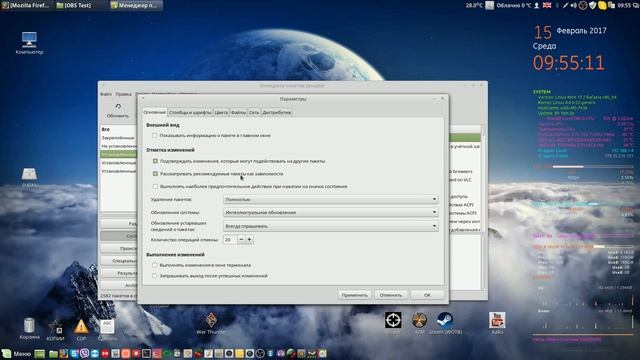
Task: Open the Обновление системы dropdown
Action: pos(331,212)
